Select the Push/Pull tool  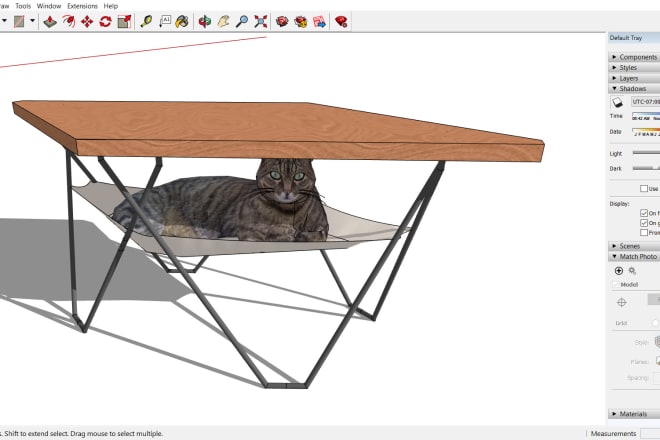click(50, 21)
